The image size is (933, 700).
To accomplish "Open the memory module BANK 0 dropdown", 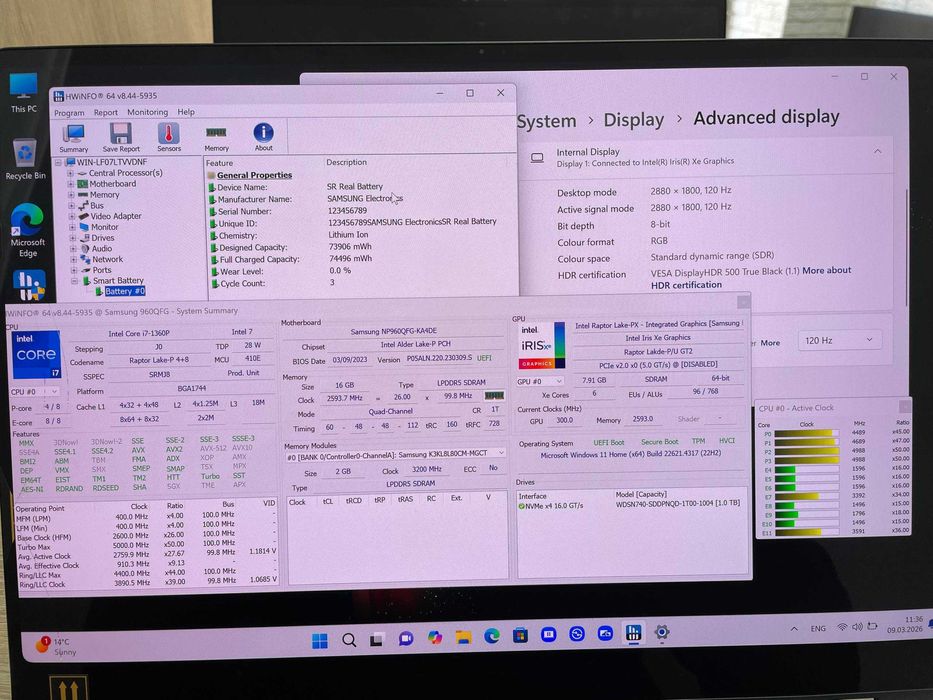I will [x=396, y=454].
